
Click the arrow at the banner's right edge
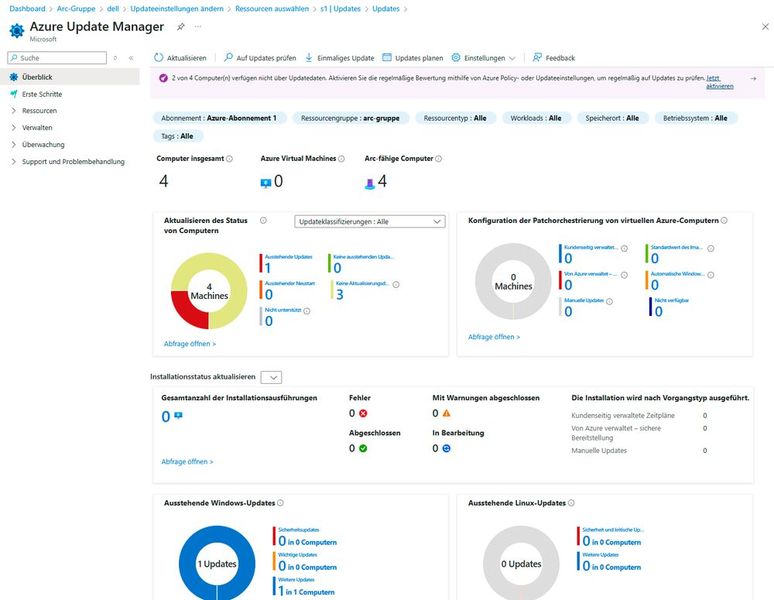753,78
